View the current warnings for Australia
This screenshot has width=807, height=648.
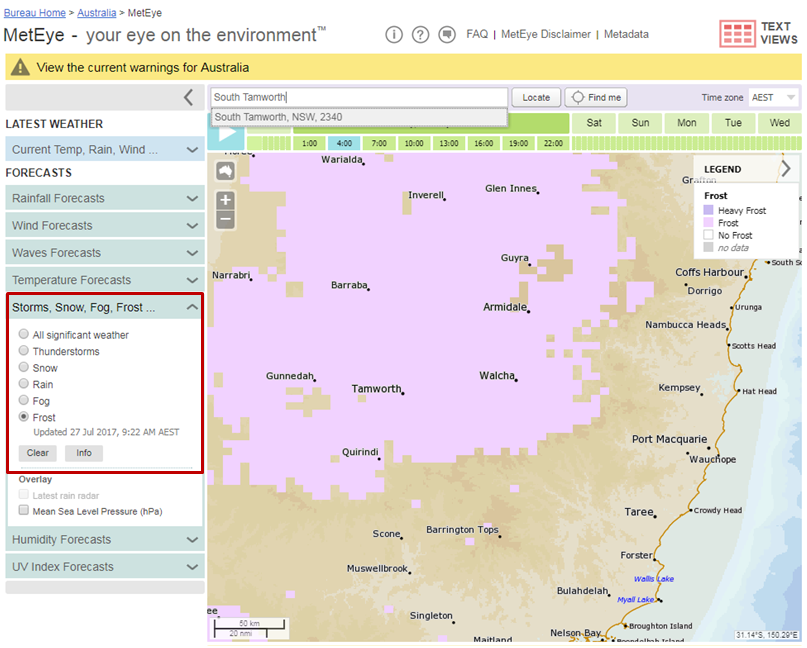(x=143, y=67)
